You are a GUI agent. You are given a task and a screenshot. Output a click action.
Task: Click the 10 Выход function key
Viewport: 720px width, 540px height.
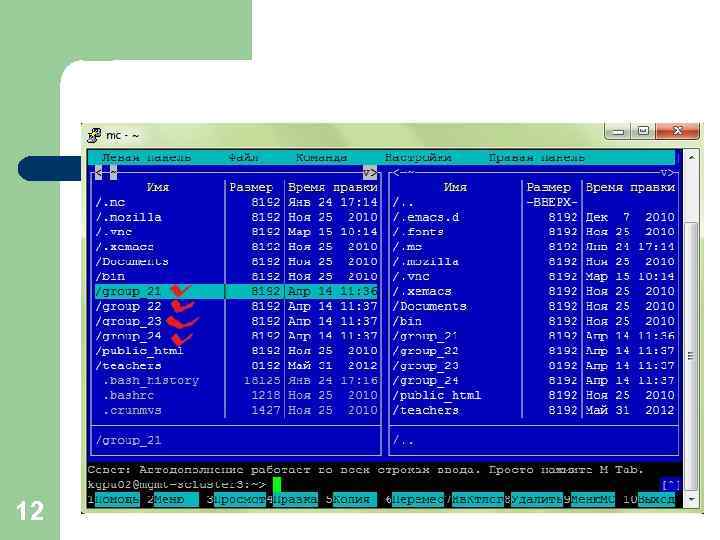[649, 499]
